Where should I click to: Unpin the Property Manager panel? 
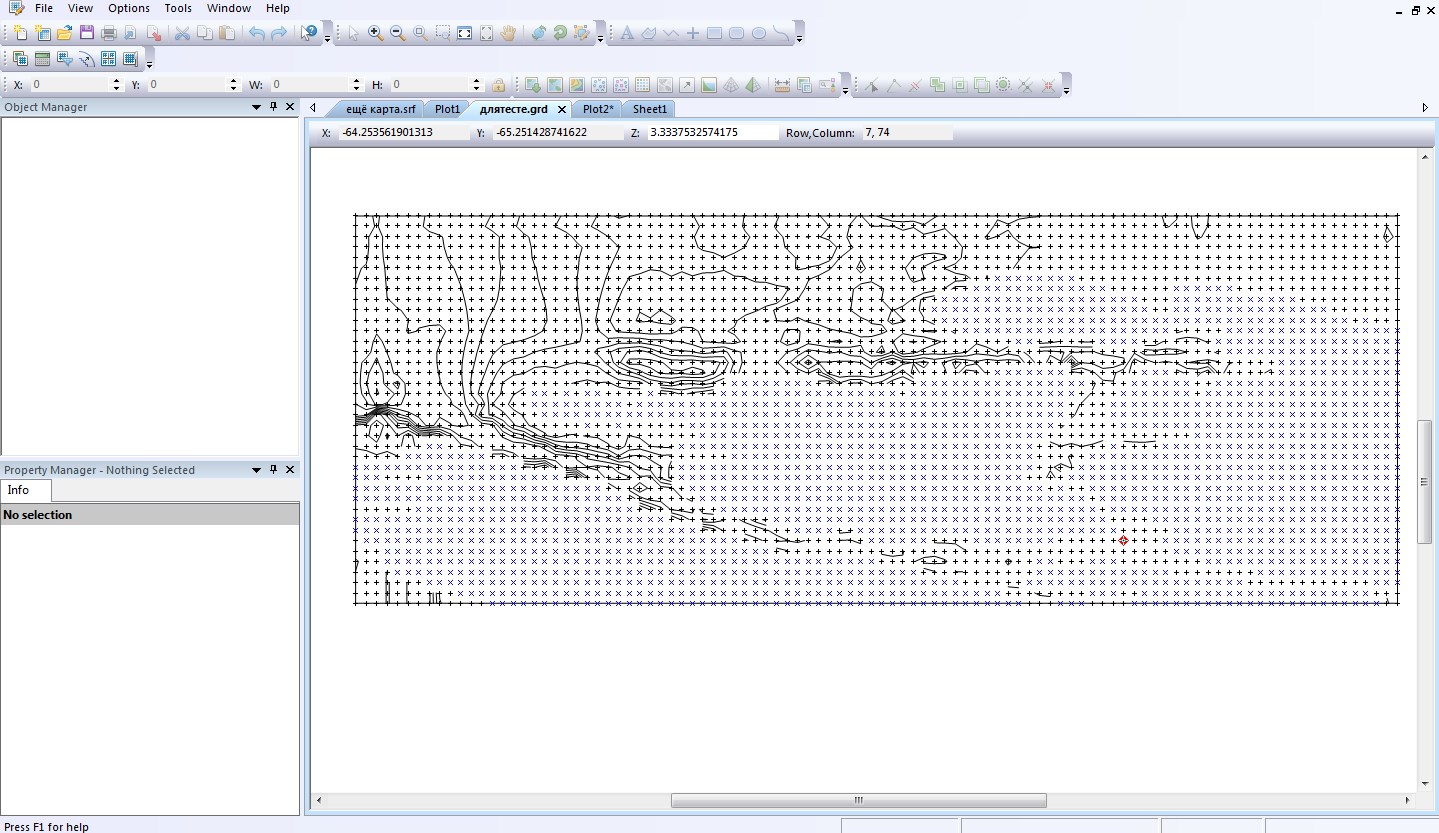272,470
